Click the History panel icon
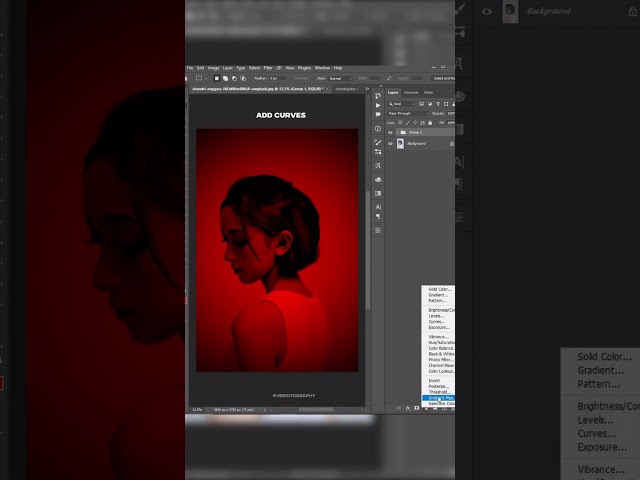The height and width of the screenshot is (480, 640). point(378,96)
